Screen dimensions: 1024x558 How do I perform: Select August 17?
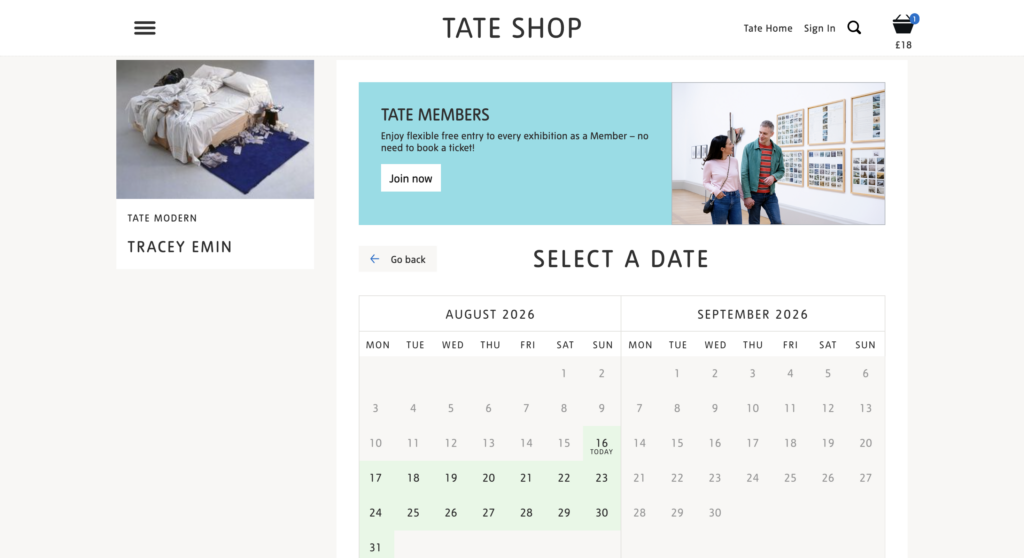click(x=376, y=478)
